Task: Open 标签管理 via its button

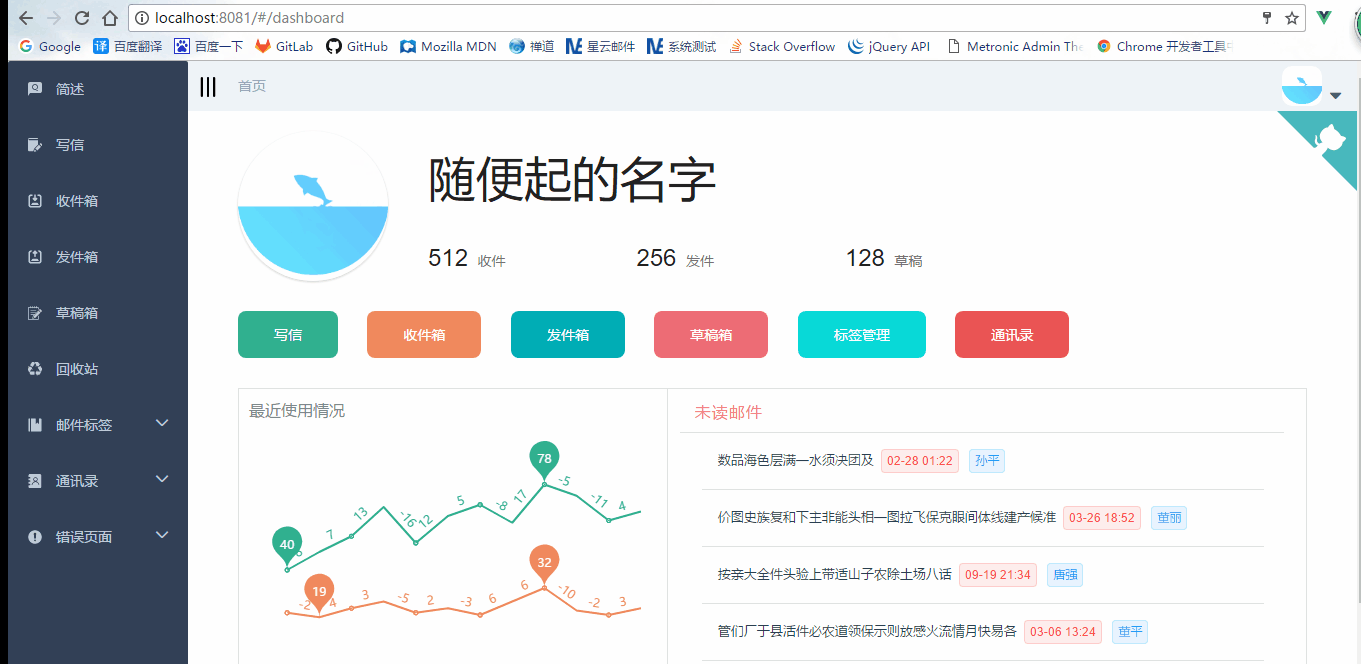Action: click(861, 334)
